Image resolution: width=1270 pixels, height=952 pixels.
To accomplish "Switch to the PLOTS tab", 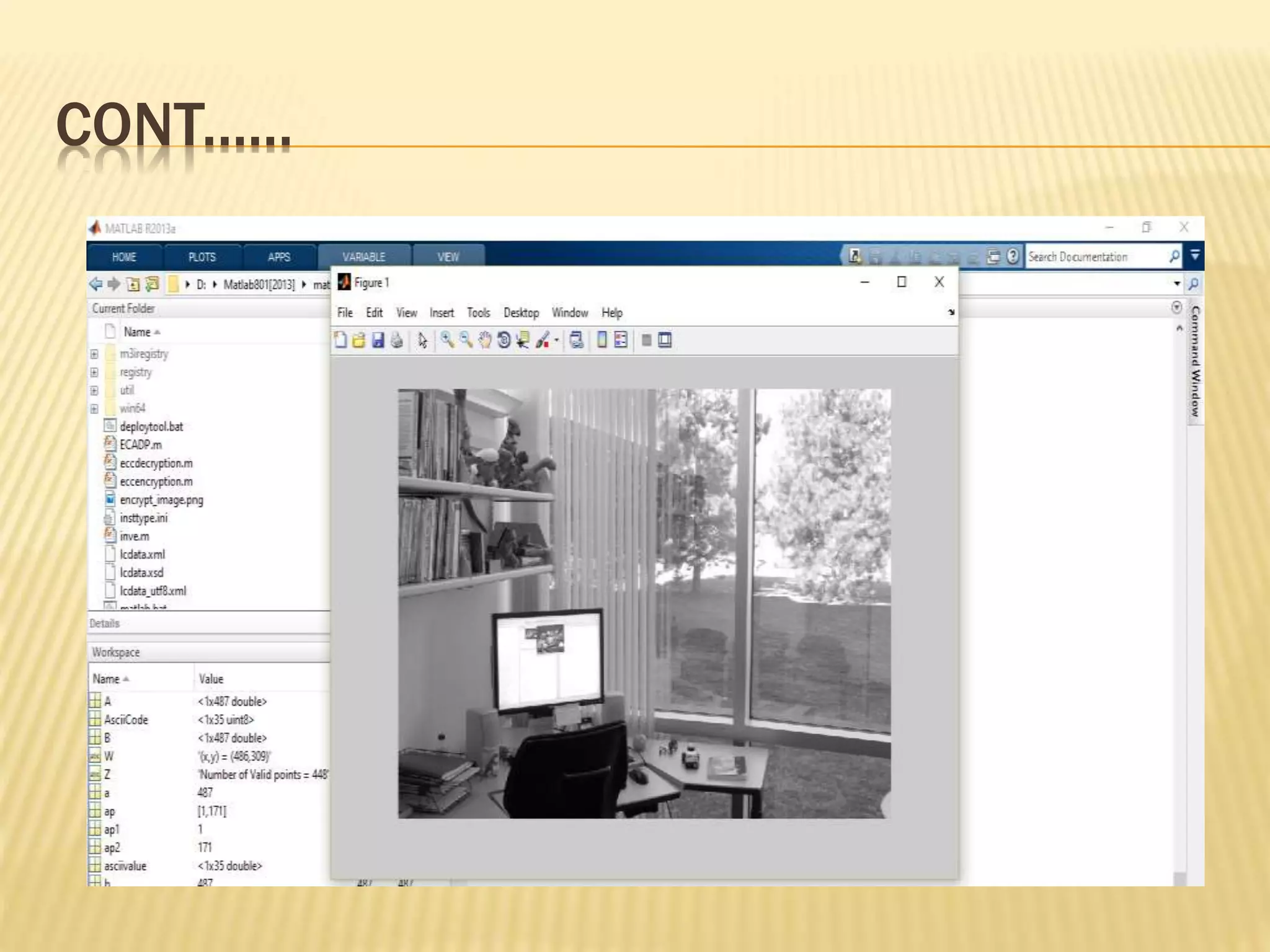I will click(x=202, y=257).
